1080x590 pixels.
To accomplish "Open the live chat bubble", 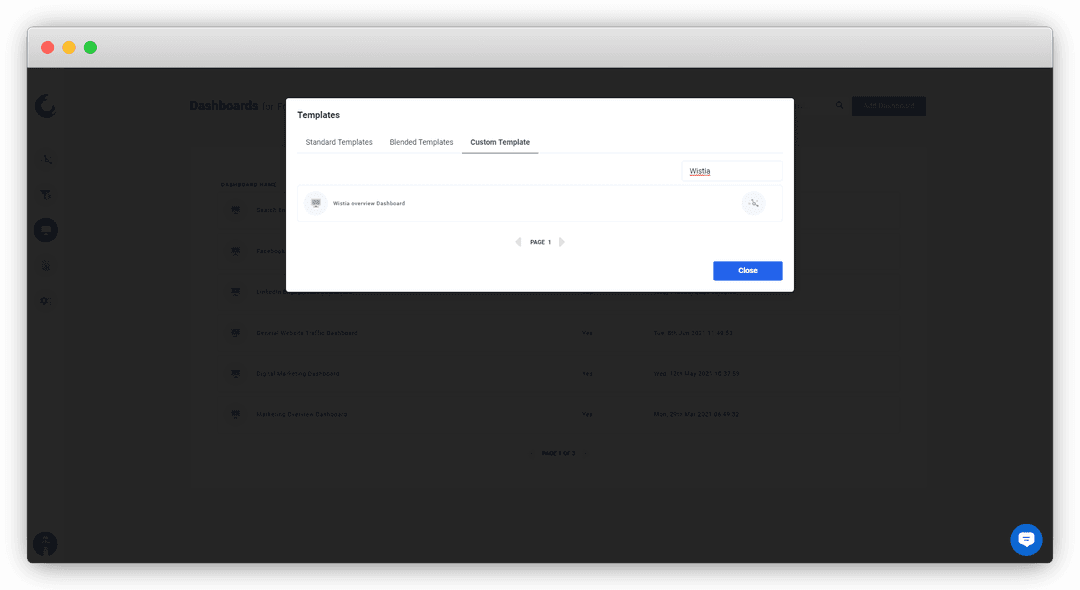I will 1026,540.
